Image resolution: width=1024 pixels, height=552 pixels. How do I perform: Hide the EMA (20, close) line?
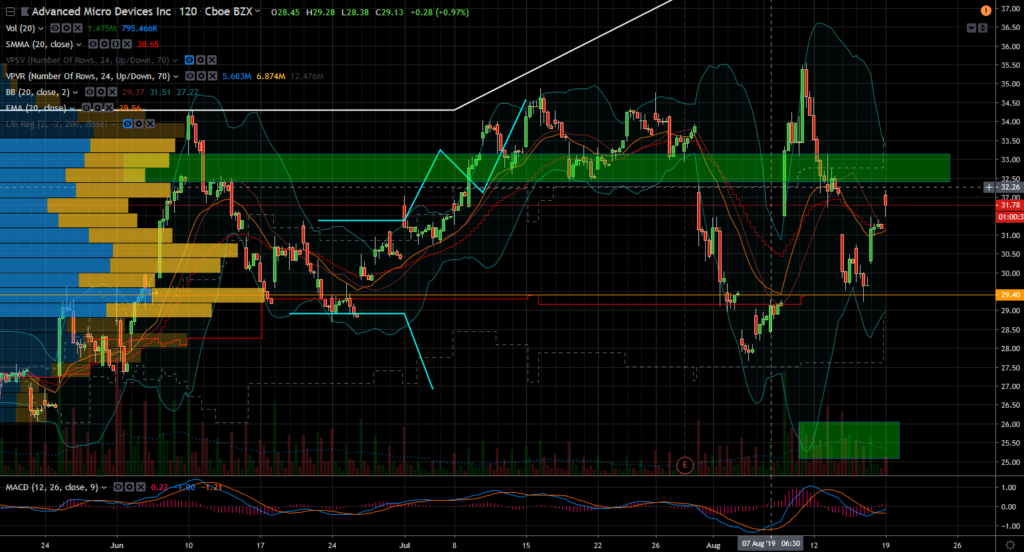tap(86, 108)
